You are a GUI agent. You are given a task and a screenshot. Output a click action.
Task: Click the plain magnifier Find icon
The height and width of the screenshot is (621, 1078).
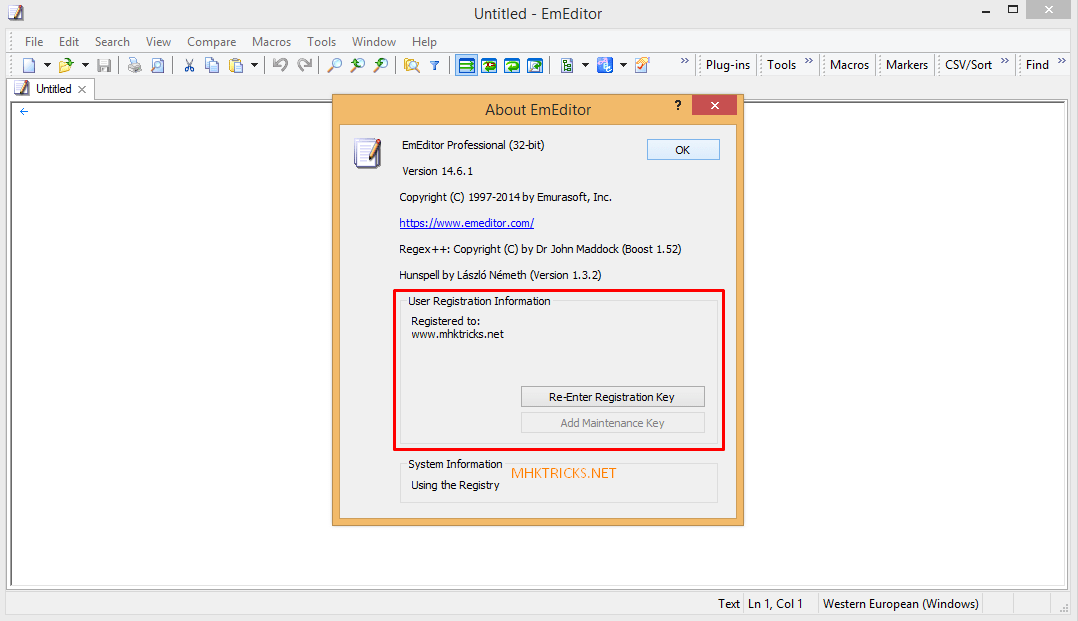click(335, 65)
